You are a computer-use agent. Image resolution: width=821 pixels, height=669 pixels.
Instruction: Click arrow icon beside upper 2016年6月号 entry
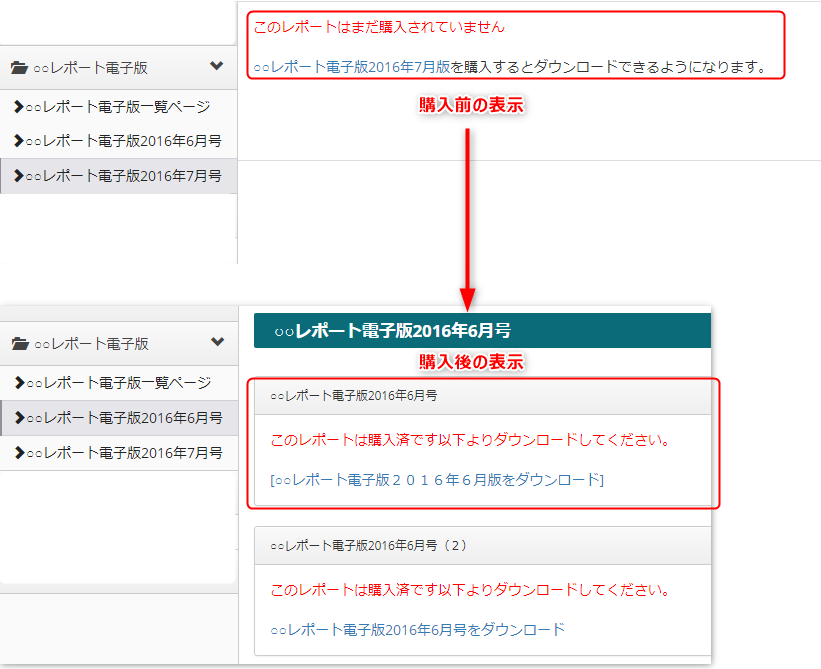click(x=19, y=141)
